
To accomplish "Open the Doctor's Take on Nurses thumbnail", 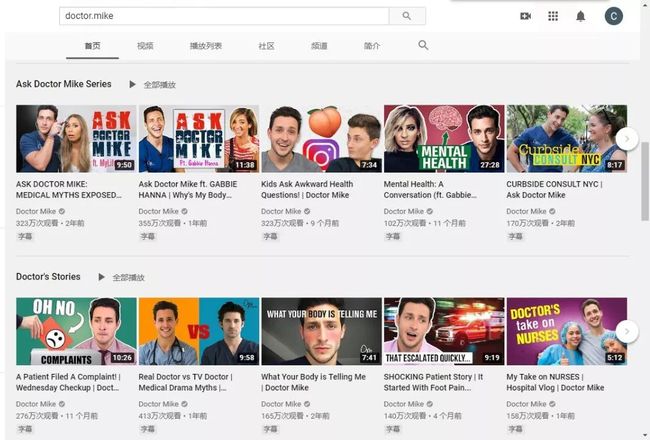I will pyautogui.click(x=567, y=331).
